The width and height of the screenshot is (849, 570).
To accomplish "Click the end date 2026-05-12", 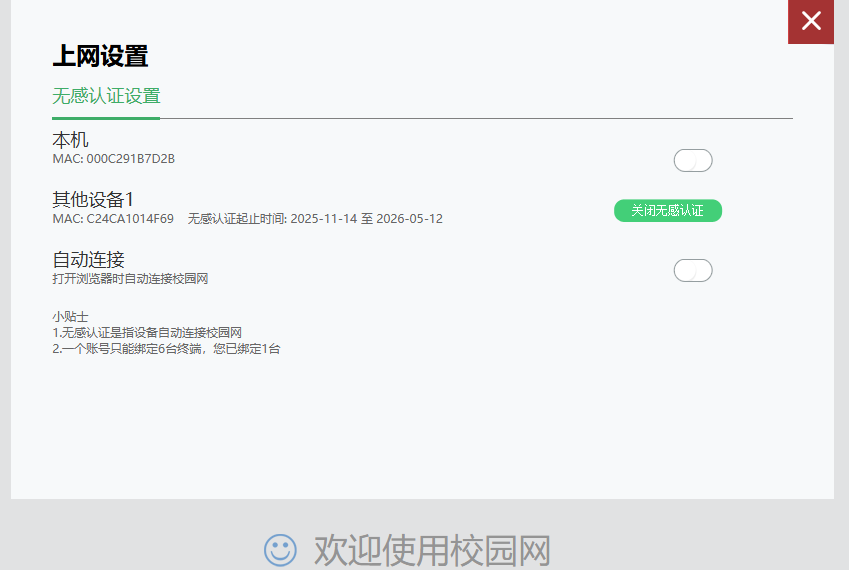I will pos(409,219).
